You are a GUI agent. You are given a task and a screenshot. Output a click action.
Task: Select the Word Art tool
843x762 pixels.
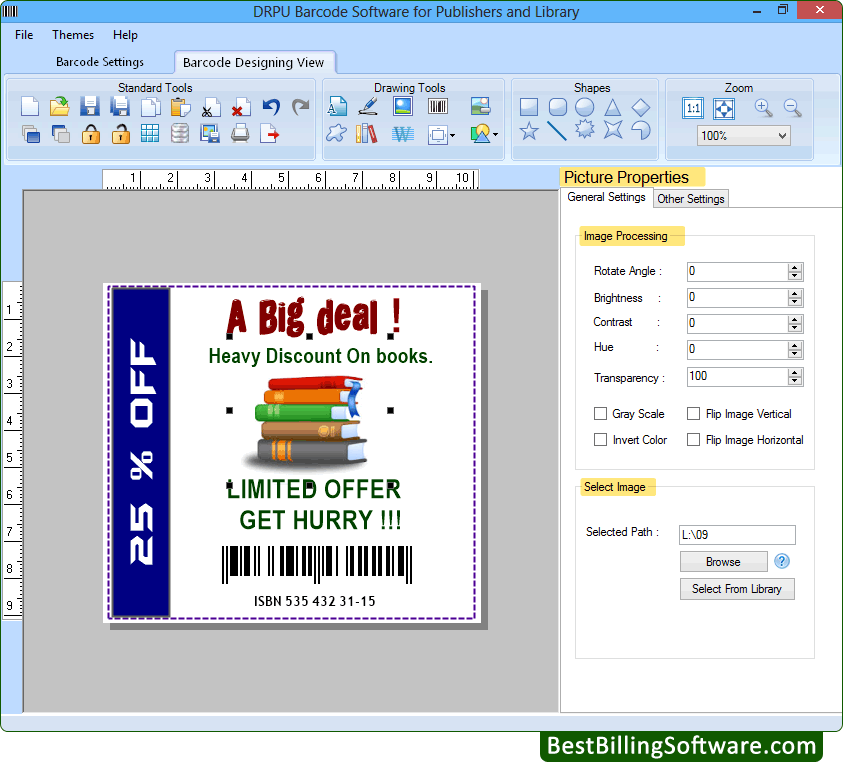[403, 133]
